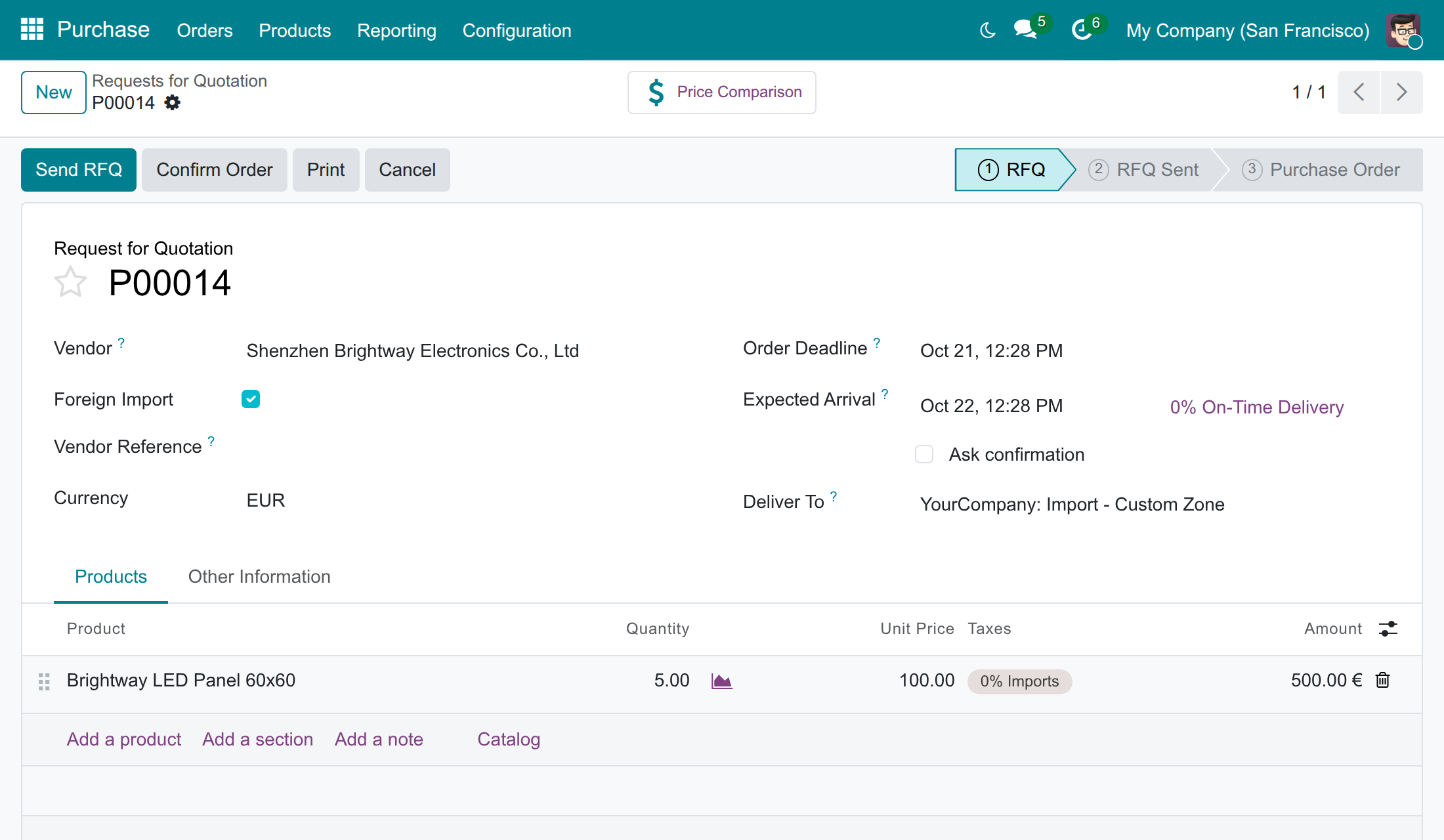Image resolution: width=1444 pixels, height=840 pixels.
Task: Mark P00014 as favorite with the star
Action: (70, 282)
